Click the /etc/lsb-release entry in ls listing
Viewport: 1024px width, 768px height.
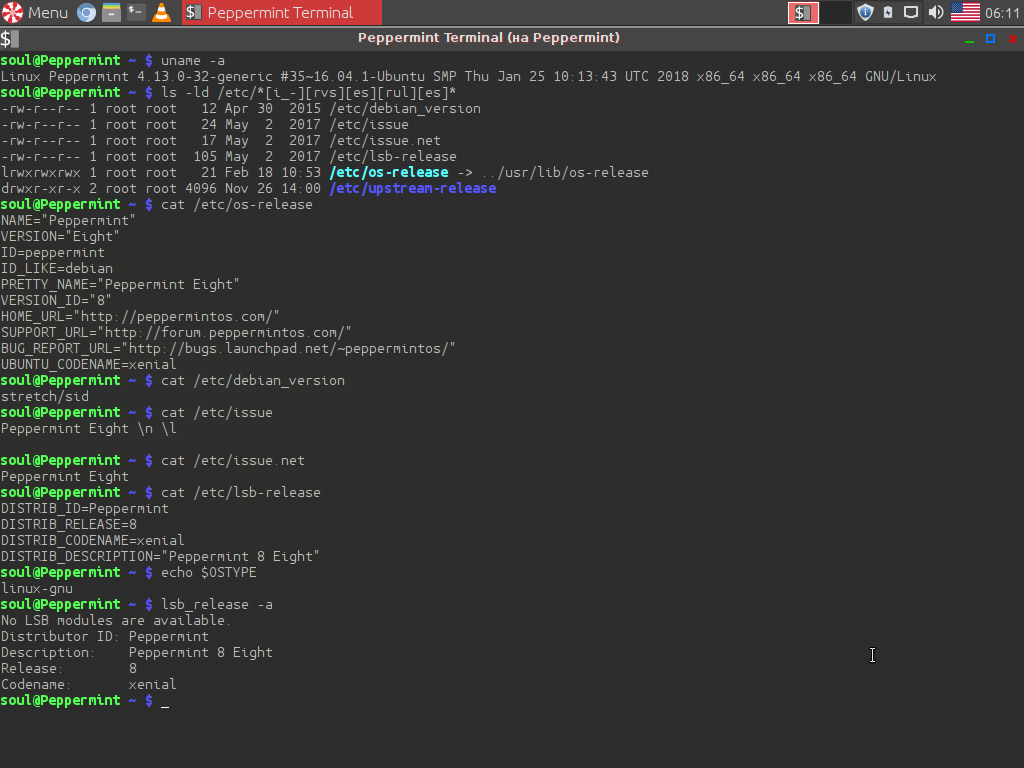tap(393, 157)
